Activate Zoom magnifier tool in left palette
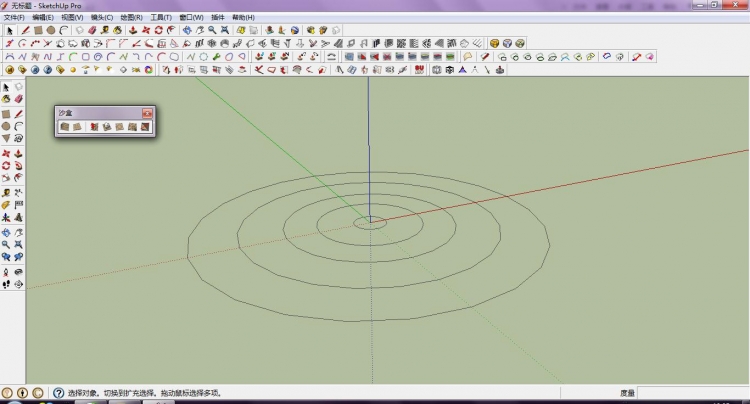 [6, 244]
